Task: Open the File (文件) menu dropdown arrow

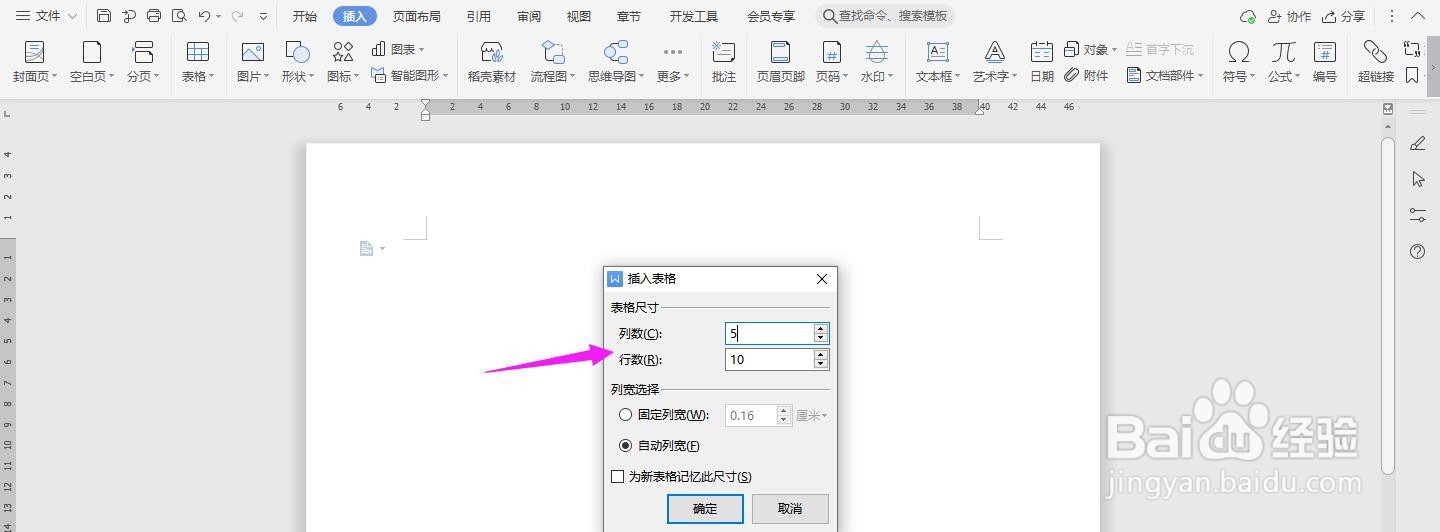Action: (72, 16)
